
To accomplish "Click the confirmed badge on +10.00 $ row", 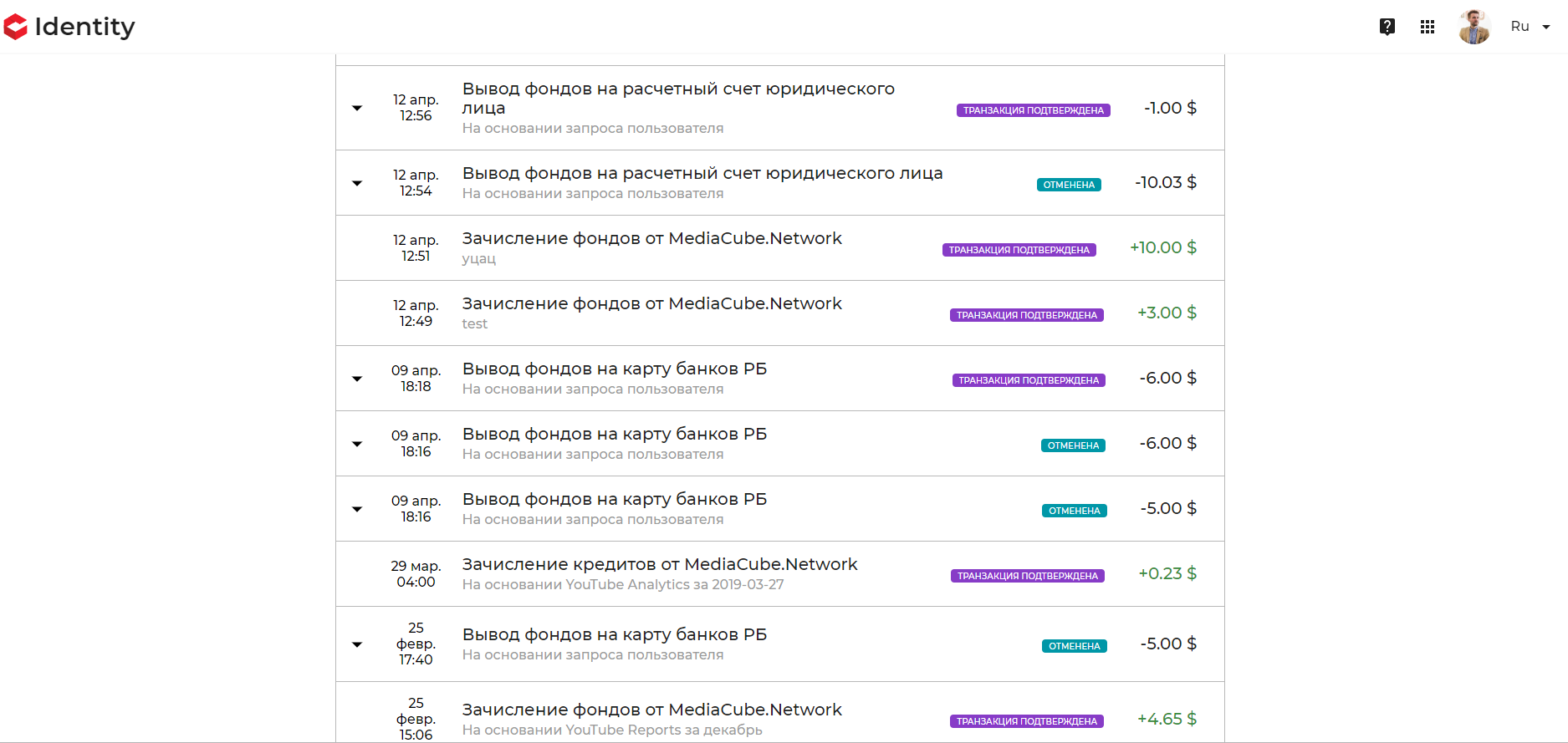I will click(x=1019, y=250).
